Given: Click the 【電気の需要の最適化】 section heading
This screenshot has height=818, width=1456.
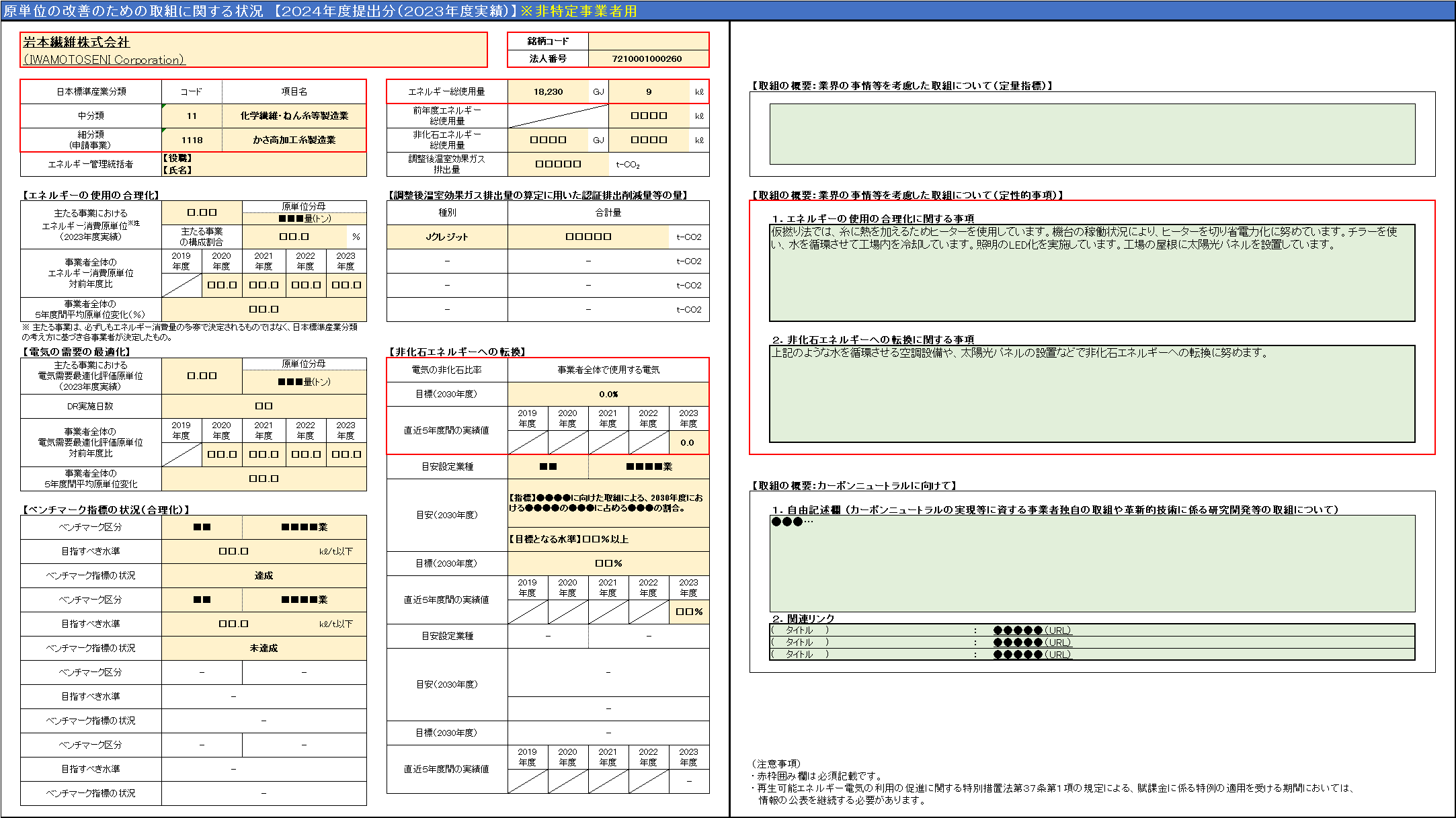Looking at the screenshot, I should tap(76, 352).
